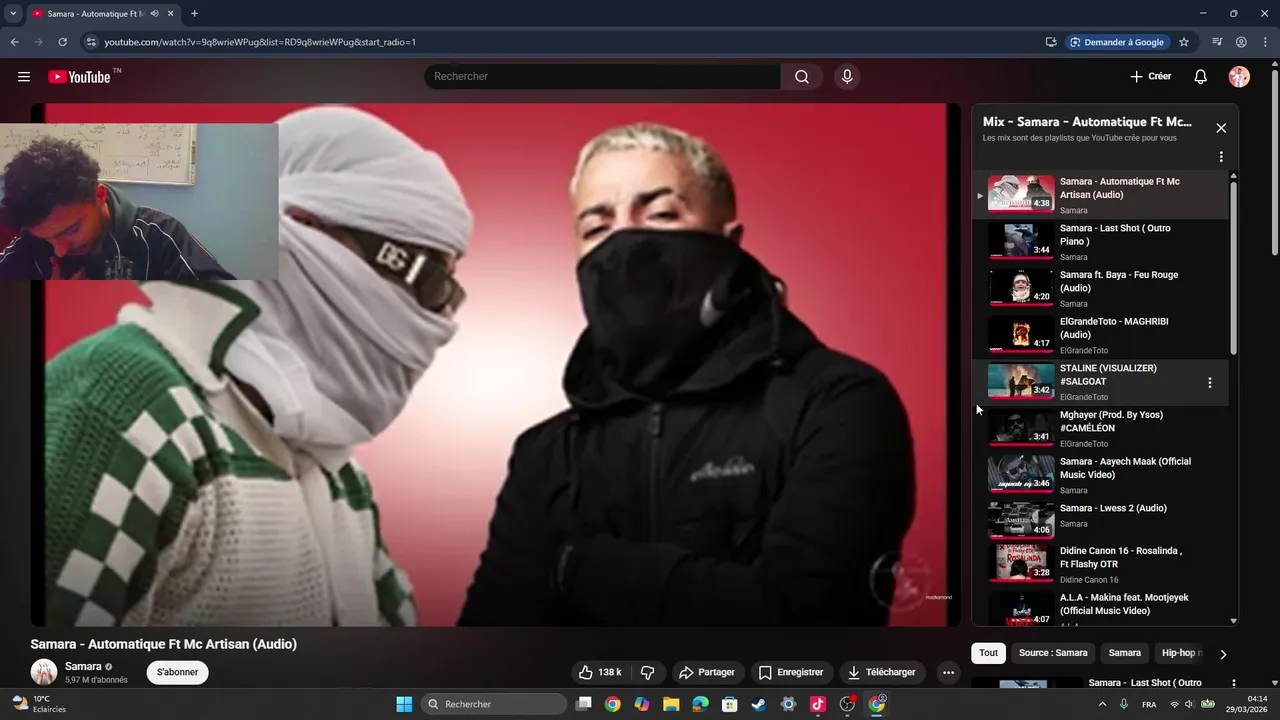The height and width of the screenshot is (720, 1280).
Task: Click the Créer button
Action: pos(1151,77)
